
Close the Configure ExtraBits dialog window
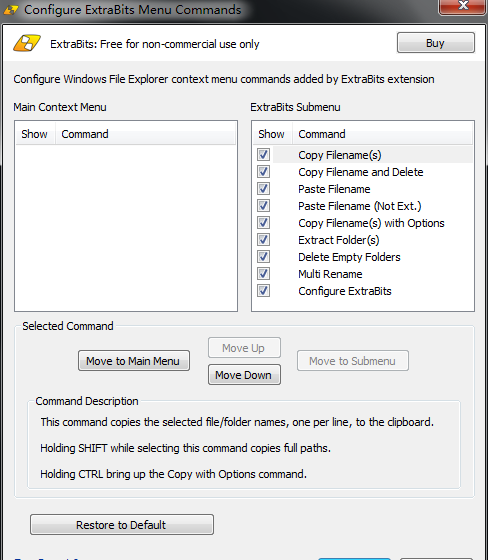pos(463,5)
